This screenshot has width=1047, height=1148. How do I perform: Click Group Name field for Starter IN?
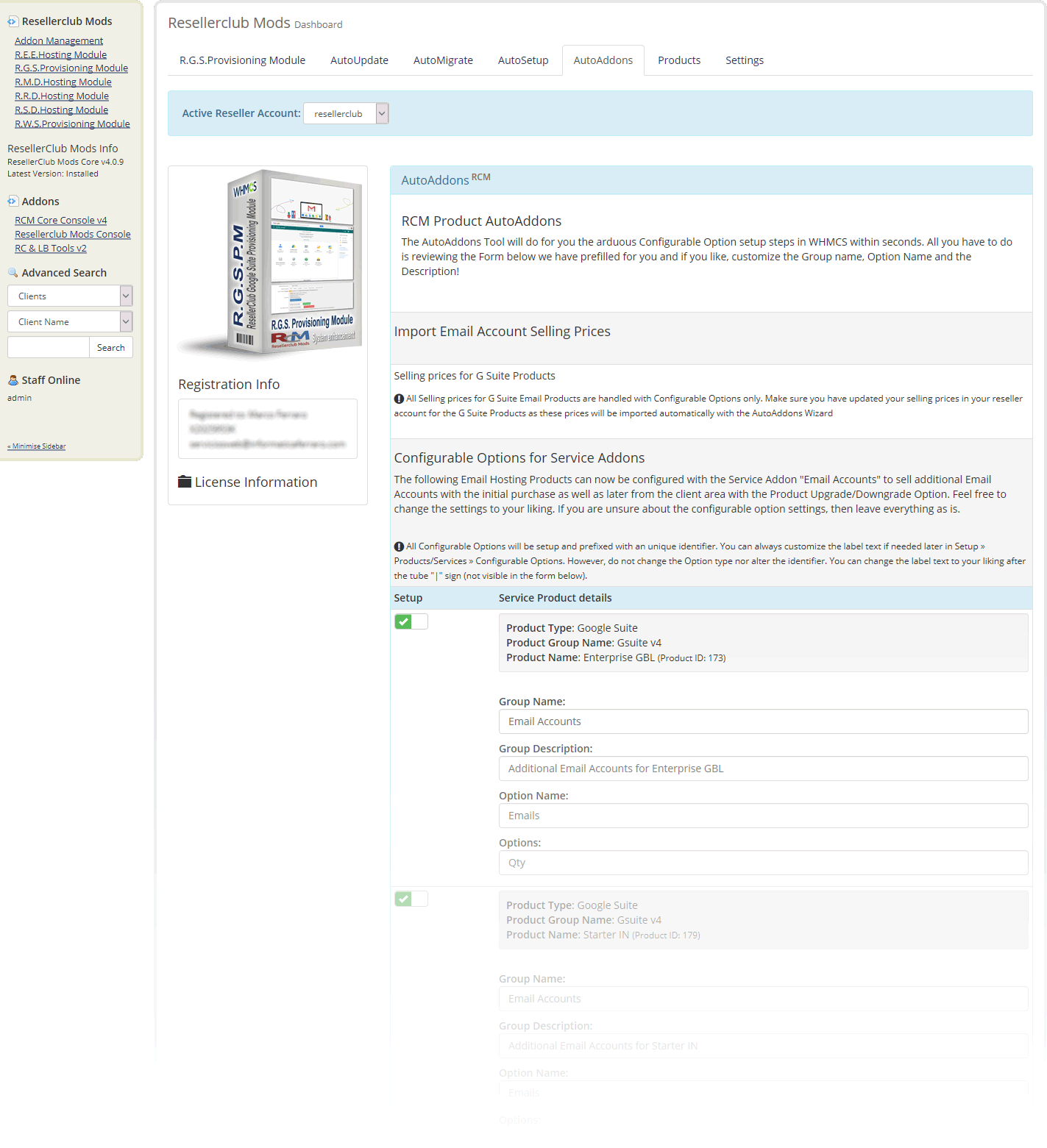click(764, 999)
